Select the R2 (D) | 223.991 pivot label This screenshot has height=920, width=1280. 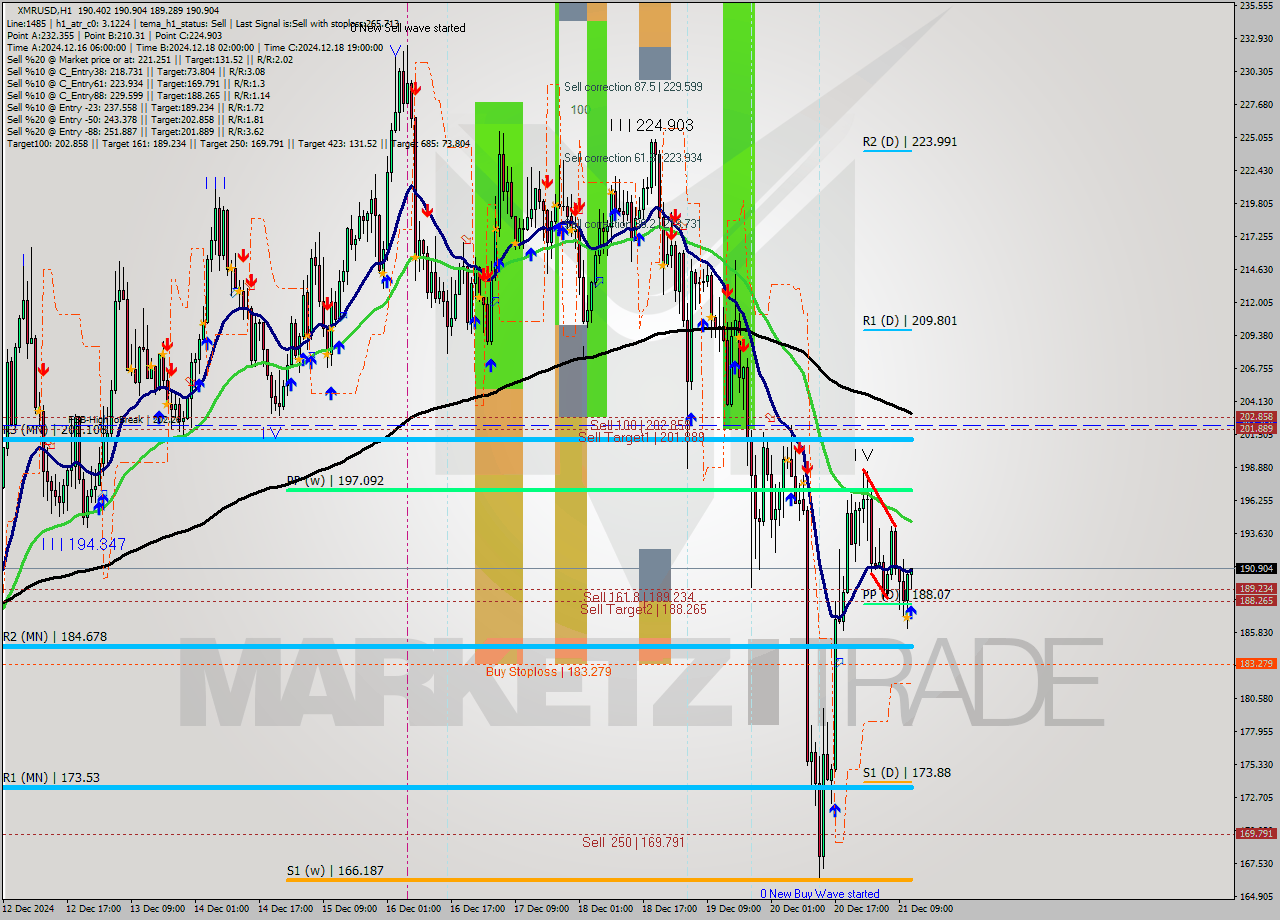click(x=910, y=142)
